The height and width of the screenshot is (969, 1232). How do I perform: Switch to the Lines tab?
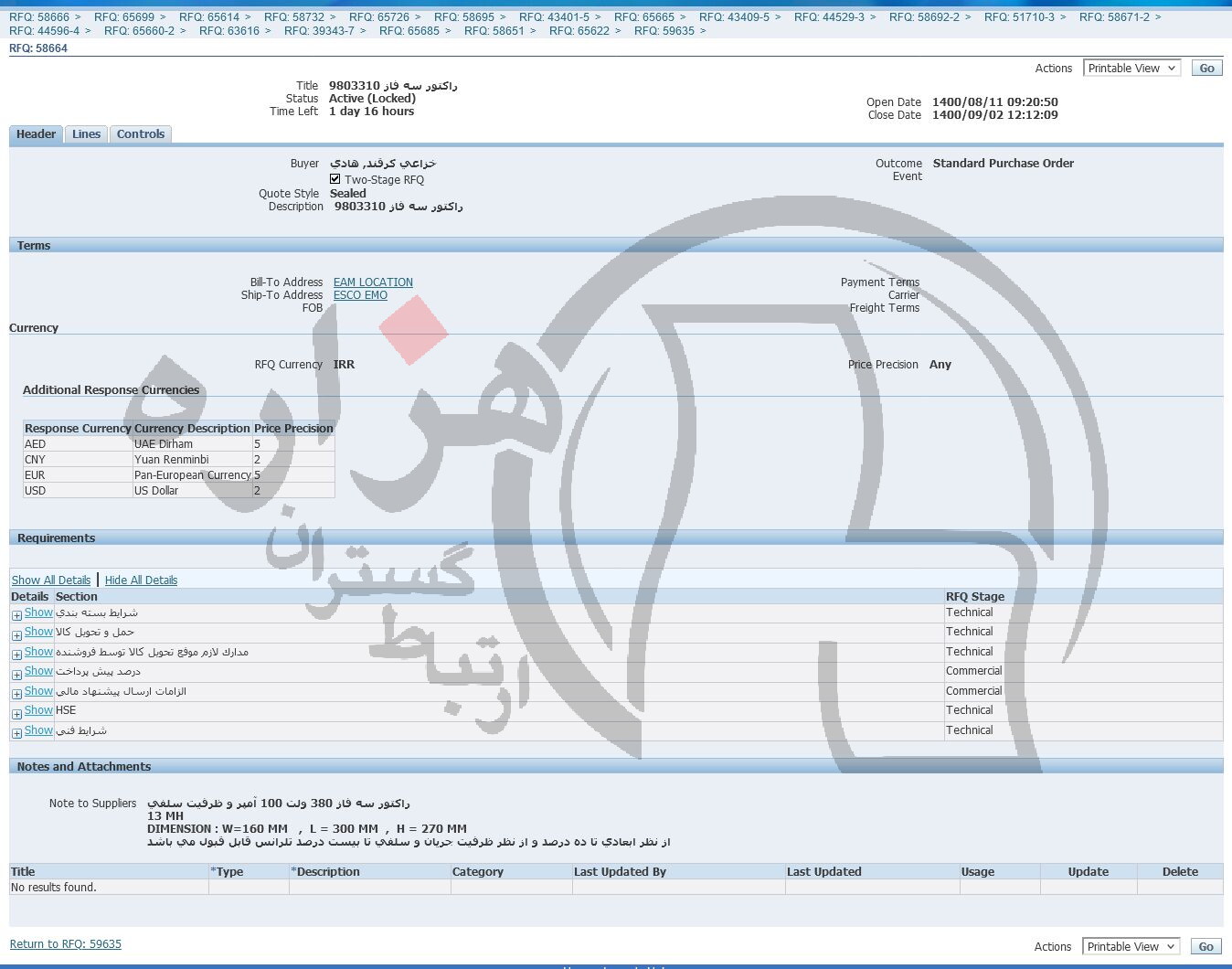point(86,134)
